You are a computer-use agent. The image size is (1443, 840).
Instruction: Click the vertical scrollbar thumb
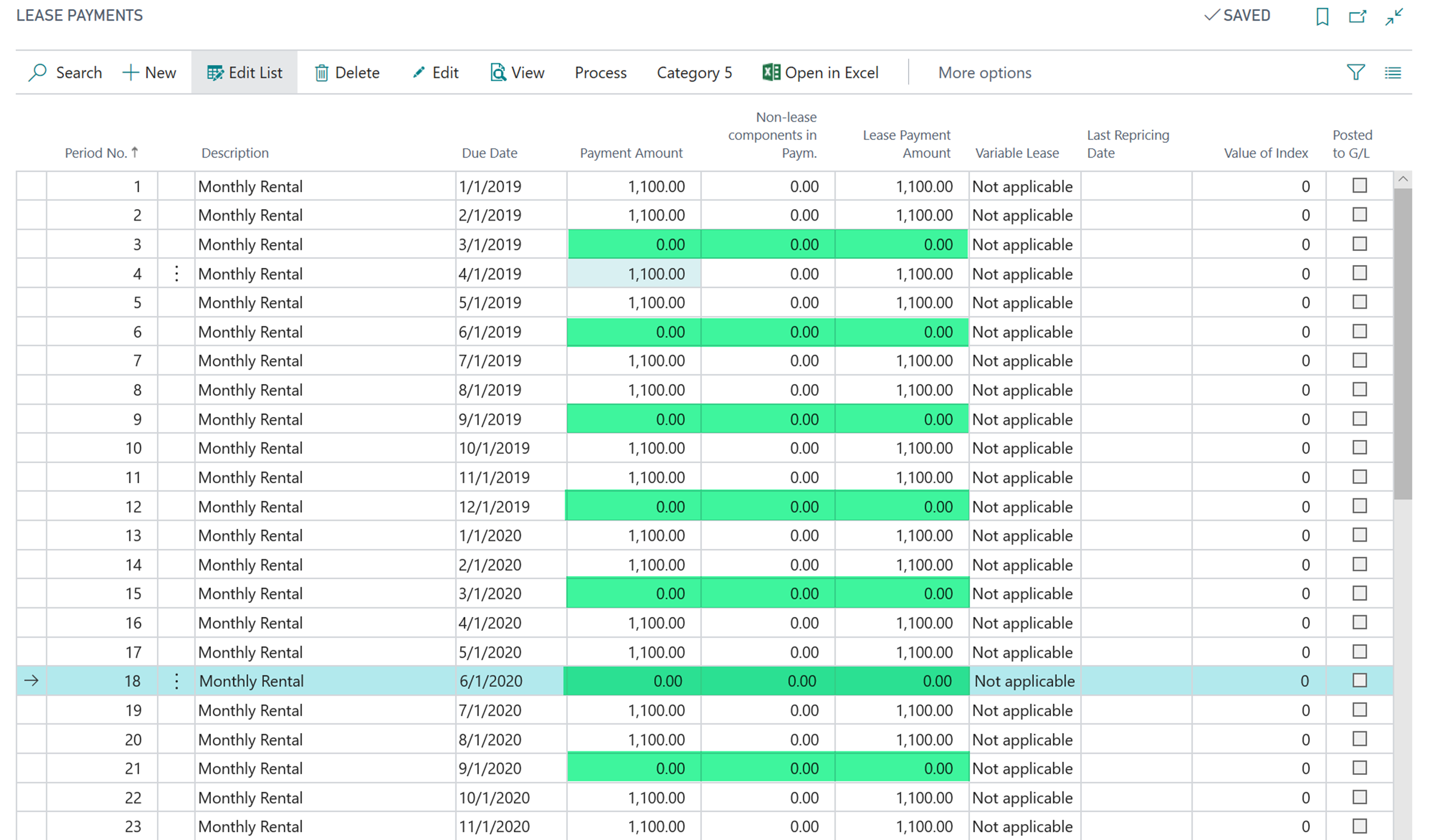click(x=1403, y=343)
